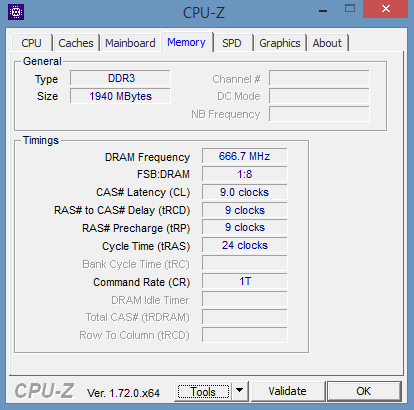Viewport: 414px width, 410px height.
Task: Open the Graphics tab
Action: (x=280, y=43)
